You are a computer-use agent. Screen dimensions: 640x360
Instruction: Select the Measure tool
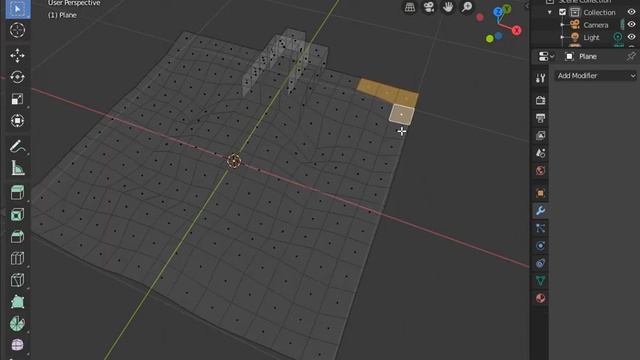(x=18, y=168)
